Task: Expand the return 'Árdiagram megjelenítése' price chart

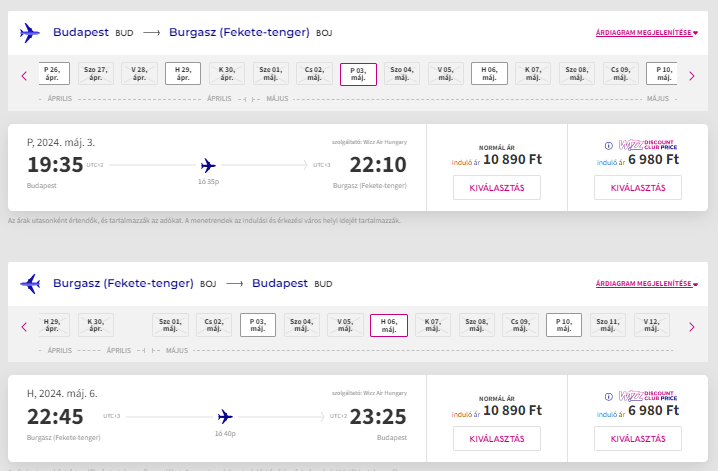Action: (x=646, y=284)
